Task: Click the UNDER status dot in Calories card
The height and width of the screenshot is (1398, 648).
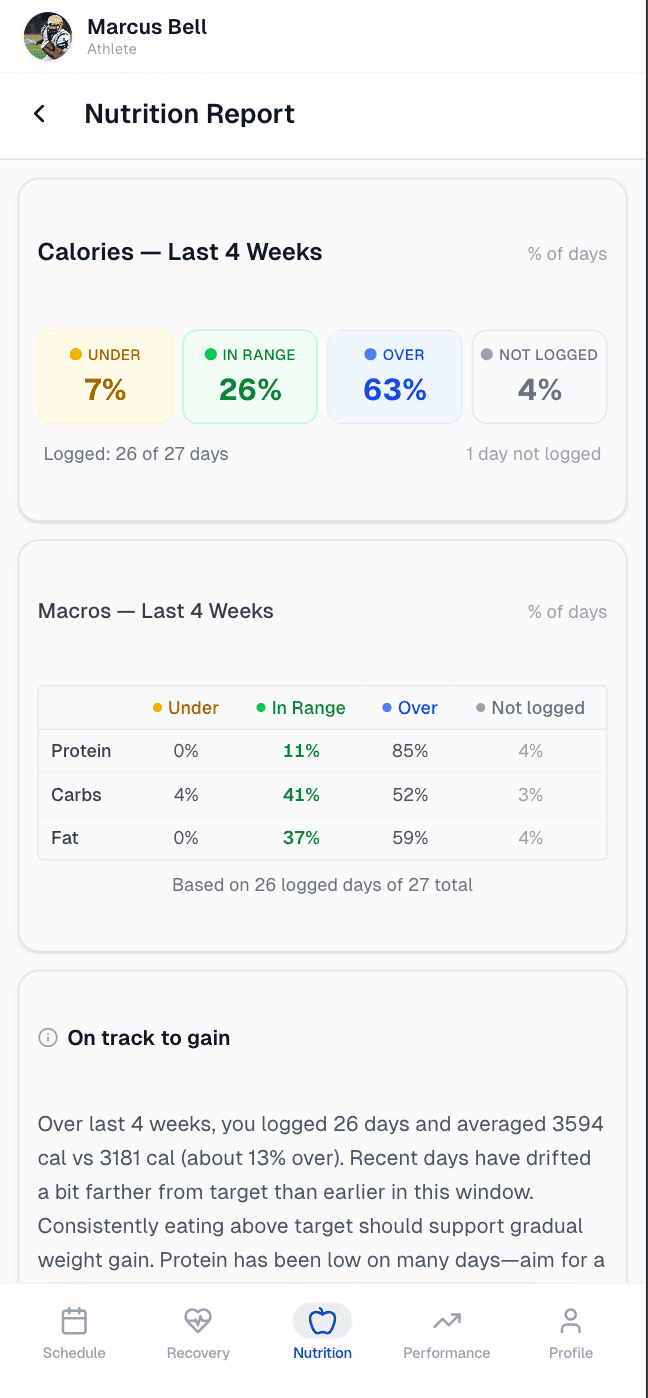Action: [73, 354]
